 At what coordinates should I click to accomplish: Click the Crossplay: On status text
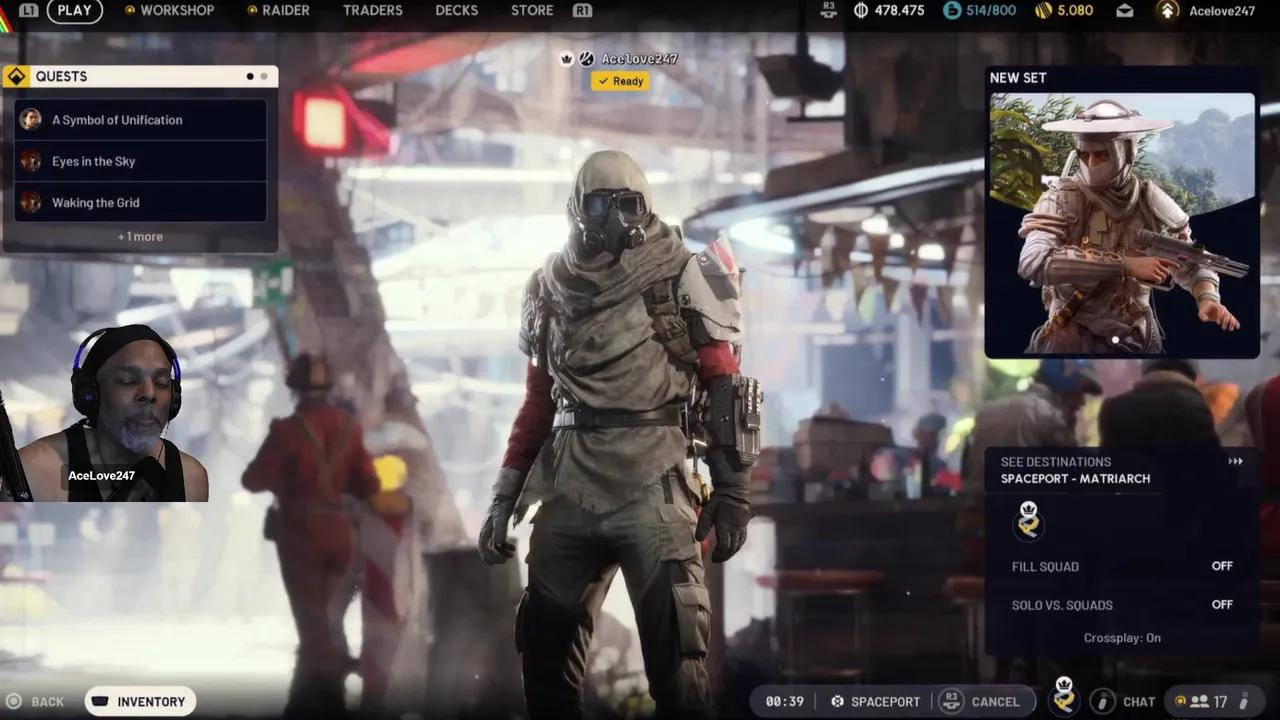click(x=1122, y=638)
